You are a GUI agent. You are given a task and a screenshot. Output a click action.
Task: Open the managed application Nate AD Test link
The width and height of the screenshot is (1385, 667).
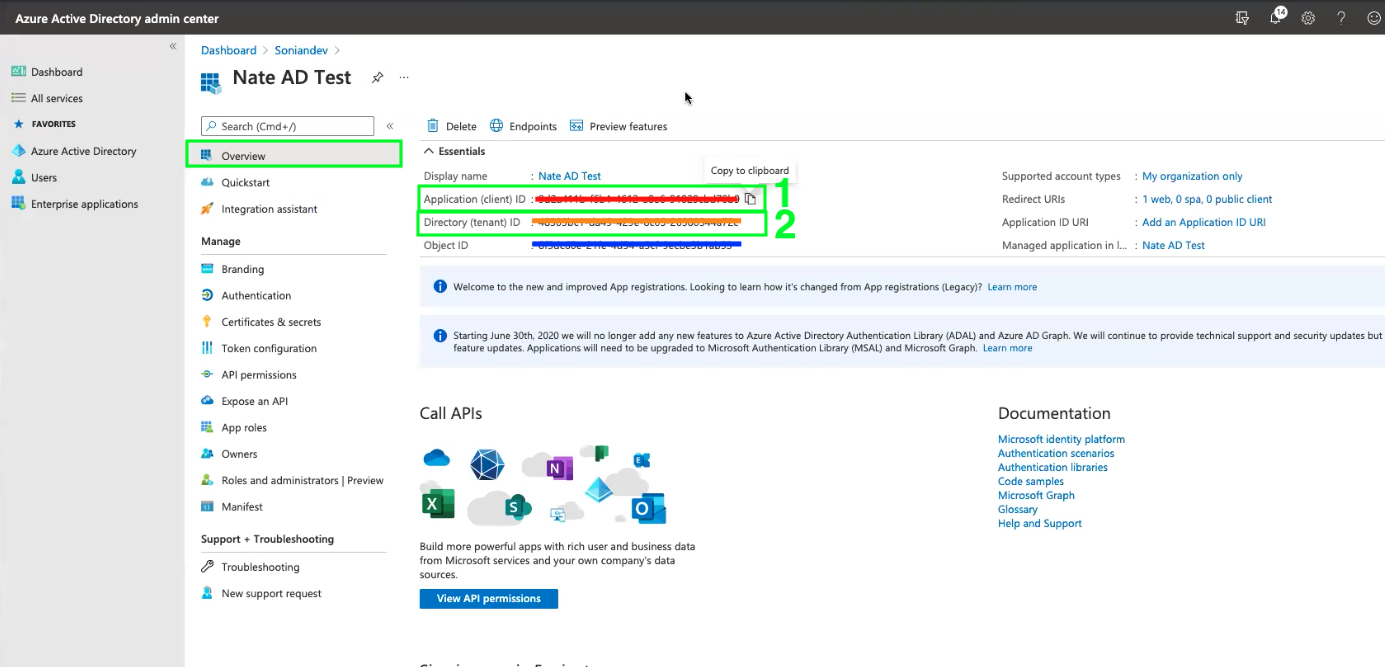(x=1174, y=245)
